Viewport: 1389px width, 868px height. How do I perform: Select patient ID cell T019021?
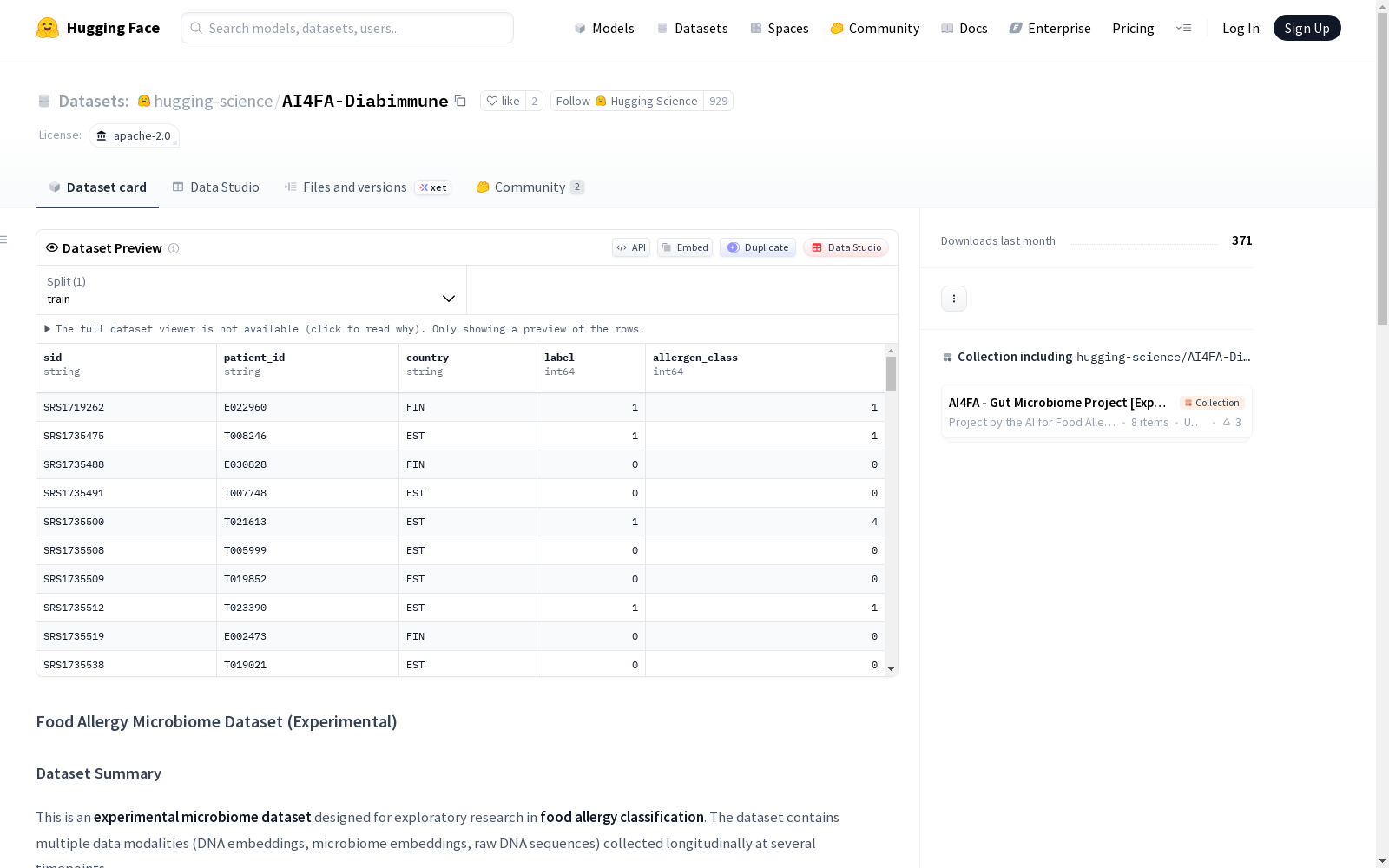[307, 664]
